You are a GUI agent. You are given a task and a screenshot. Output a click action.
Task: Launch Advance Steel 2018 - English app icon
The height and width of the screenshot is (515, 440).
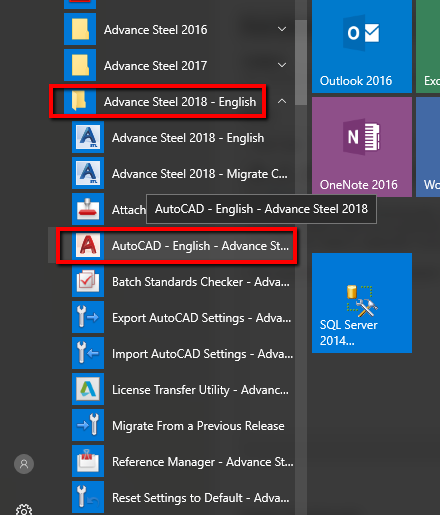pyautogui.click(x=88, y=137)
